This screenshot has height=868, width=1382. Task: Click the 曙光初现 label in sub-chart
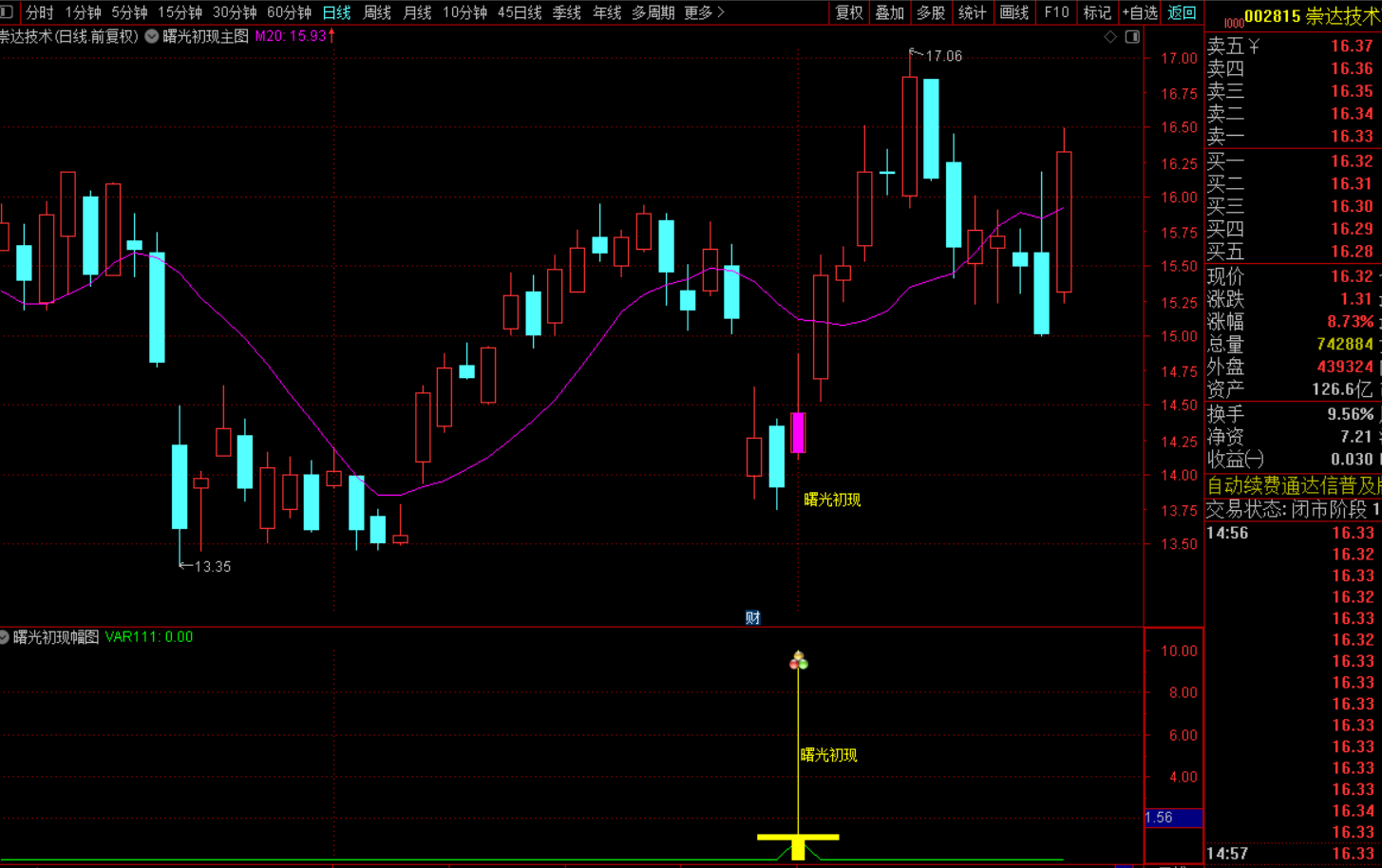[x=829, y=755]
